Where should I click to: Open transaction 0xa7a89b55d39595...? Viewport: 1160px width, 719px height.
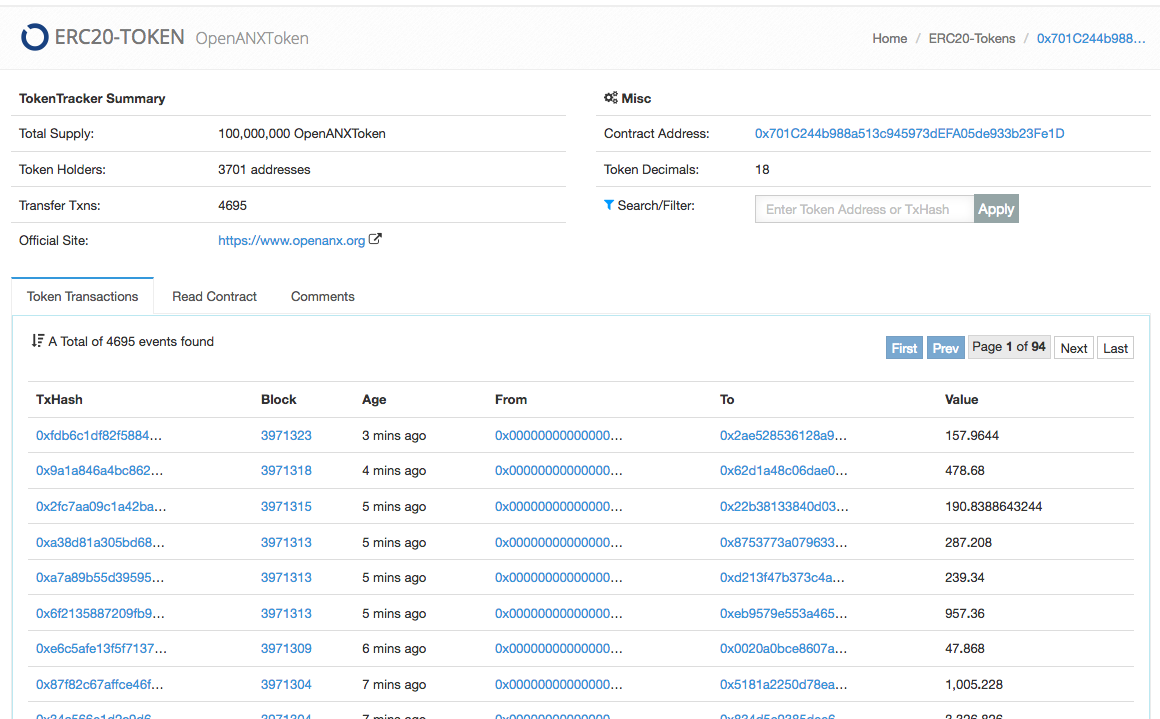[x=100, y=578]
